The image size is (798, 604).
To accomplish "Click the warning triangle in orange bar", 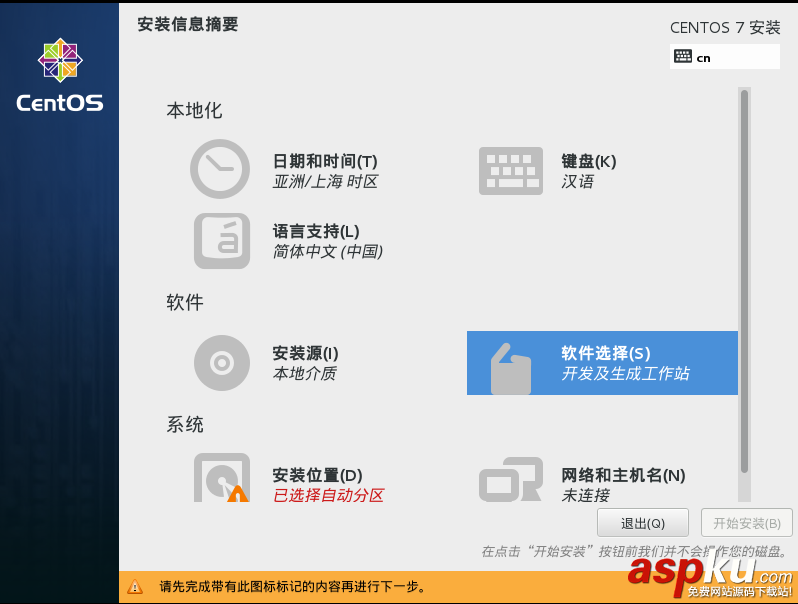I will [x=135, y=587].
